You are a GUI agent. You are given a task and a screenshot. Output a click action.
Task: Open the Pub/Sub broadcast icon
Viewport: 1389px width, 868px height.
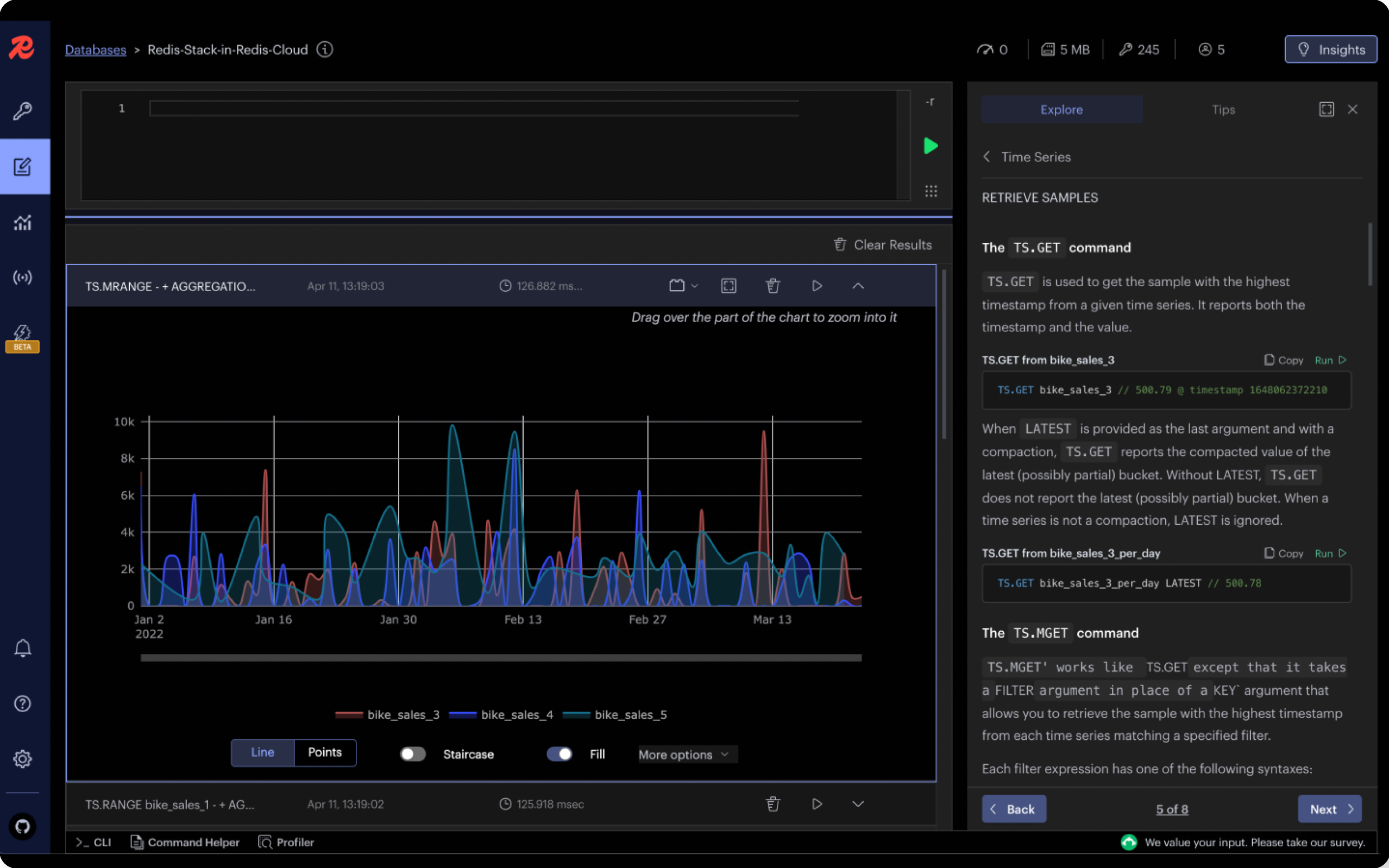(22, 278)
